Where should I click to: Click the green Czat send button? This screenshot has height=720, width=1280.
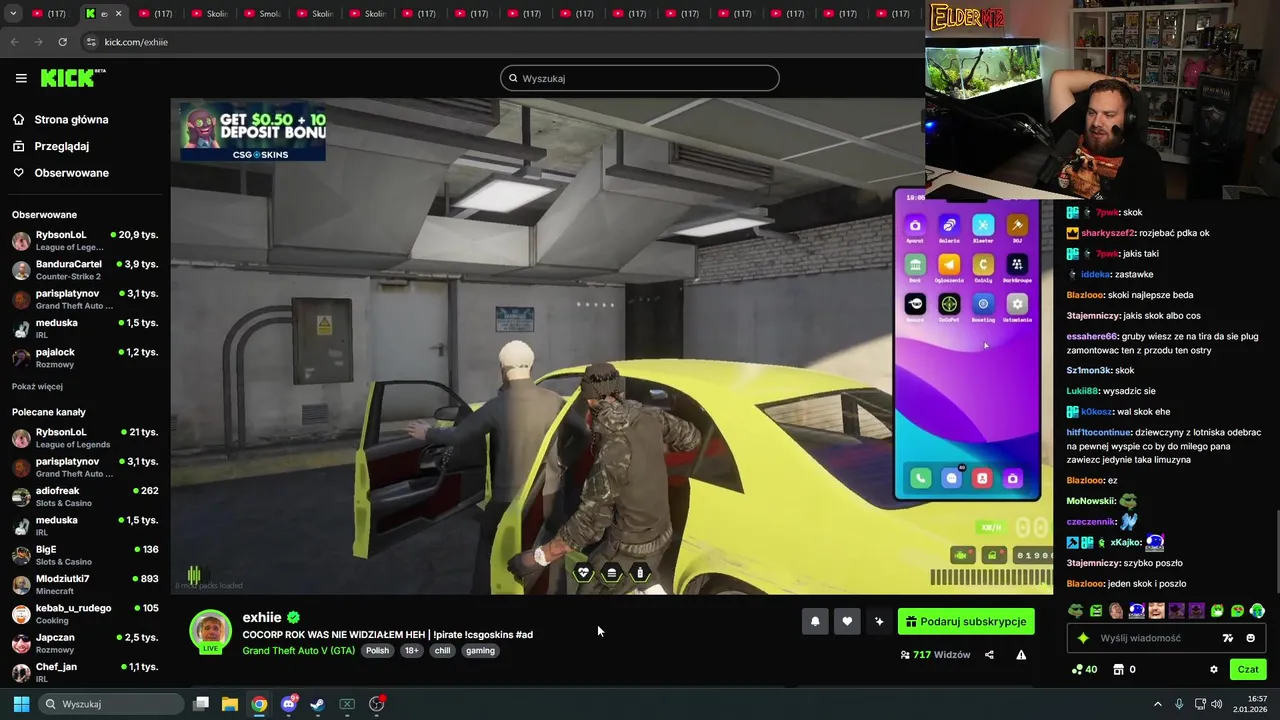[x=1248, y=669]
